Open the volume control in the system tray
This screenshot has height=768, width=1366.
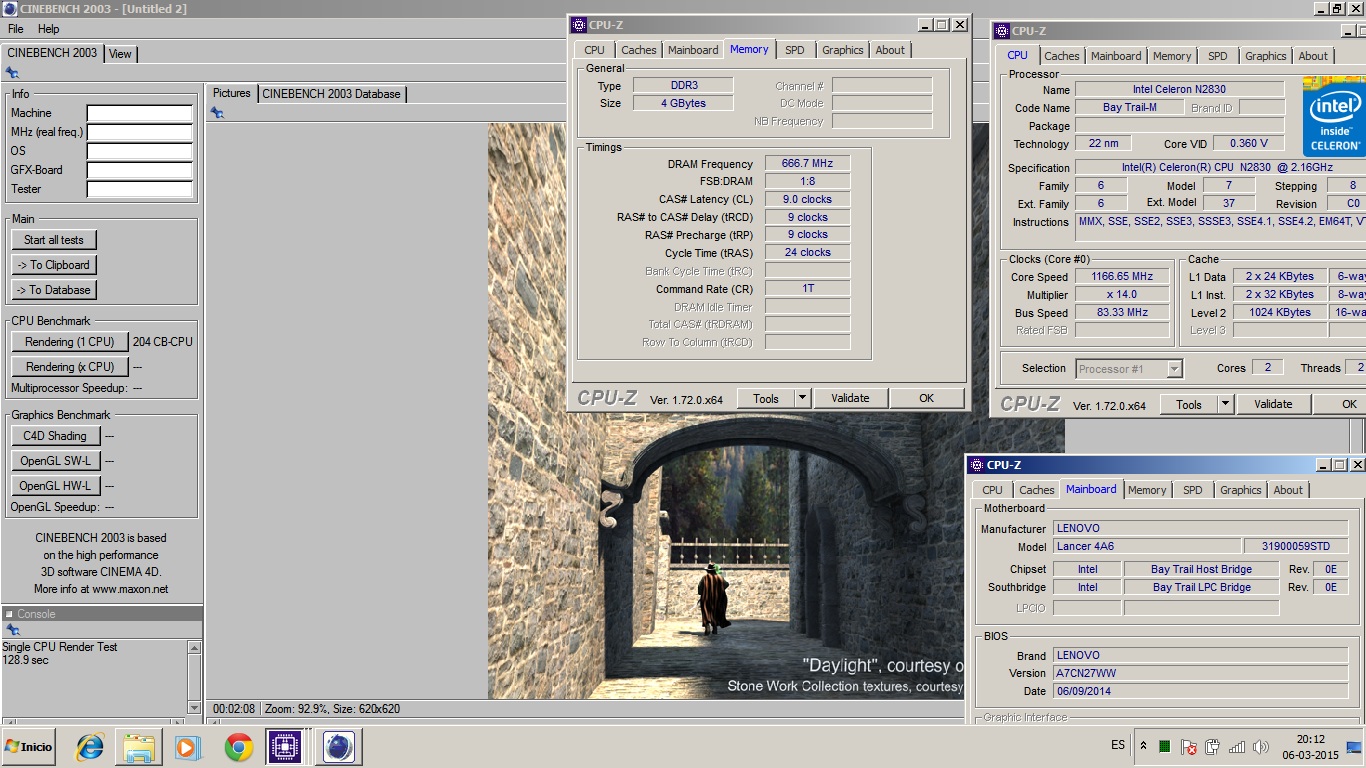1261,747
